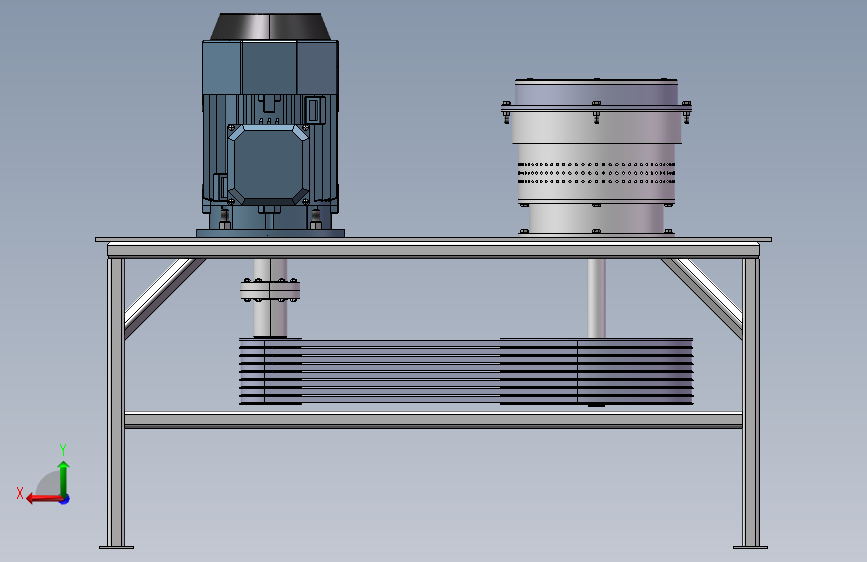Select the vertical shaft beneath the drum
This screenshot has width=867, height=562.
pyautogui.click(x=596, y=298)
